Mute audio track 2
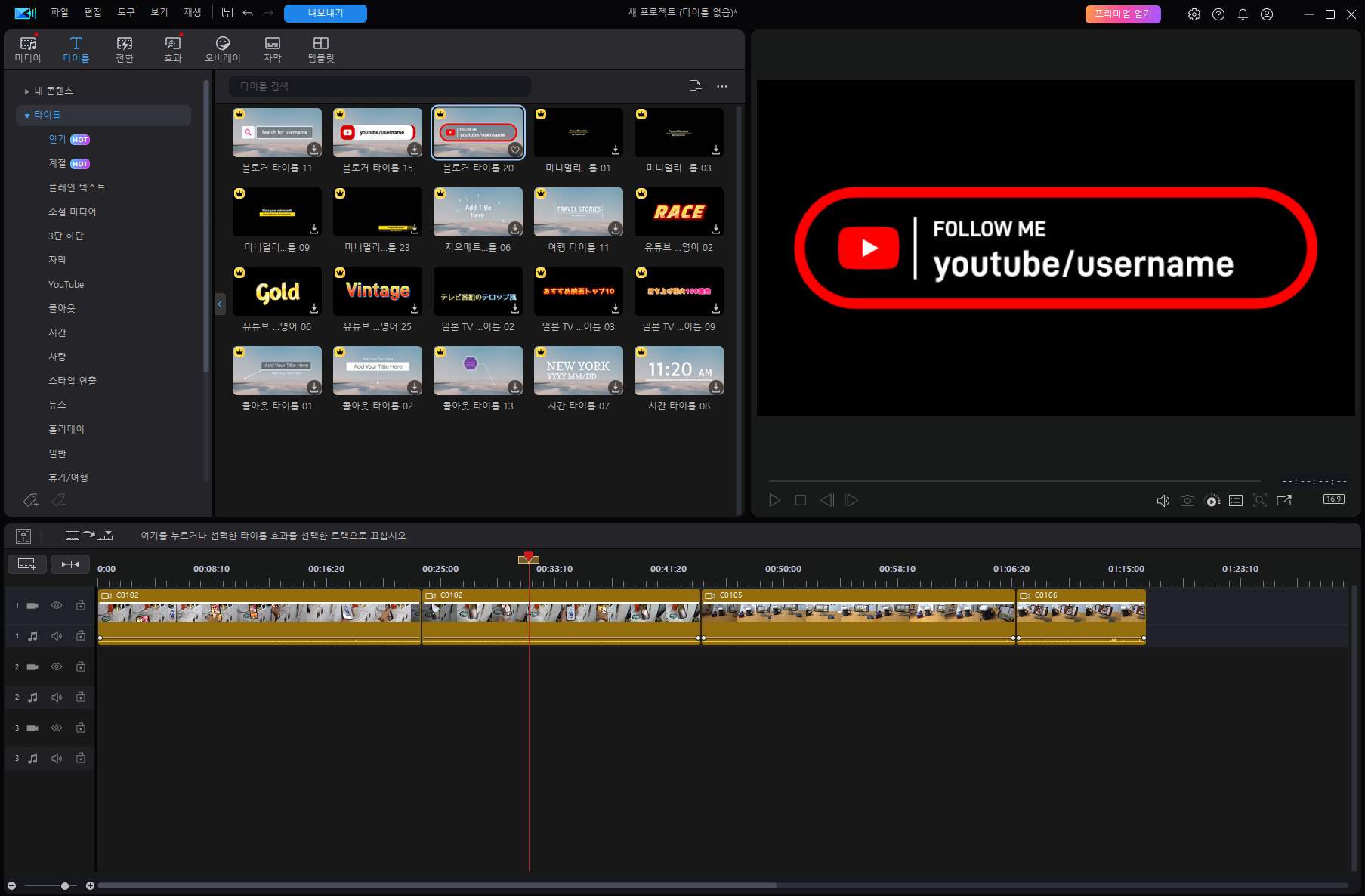 pyautogui.click(x=57, y=697)
